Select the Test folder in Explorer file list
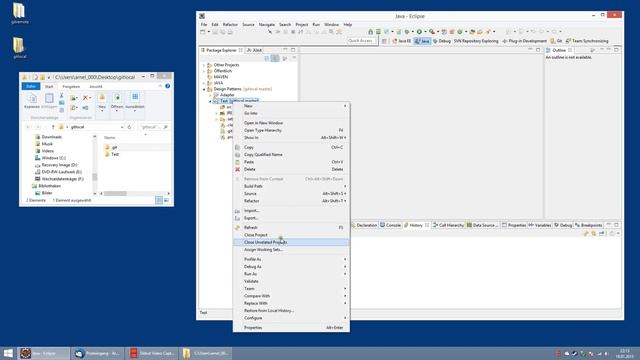 point(112,154)
